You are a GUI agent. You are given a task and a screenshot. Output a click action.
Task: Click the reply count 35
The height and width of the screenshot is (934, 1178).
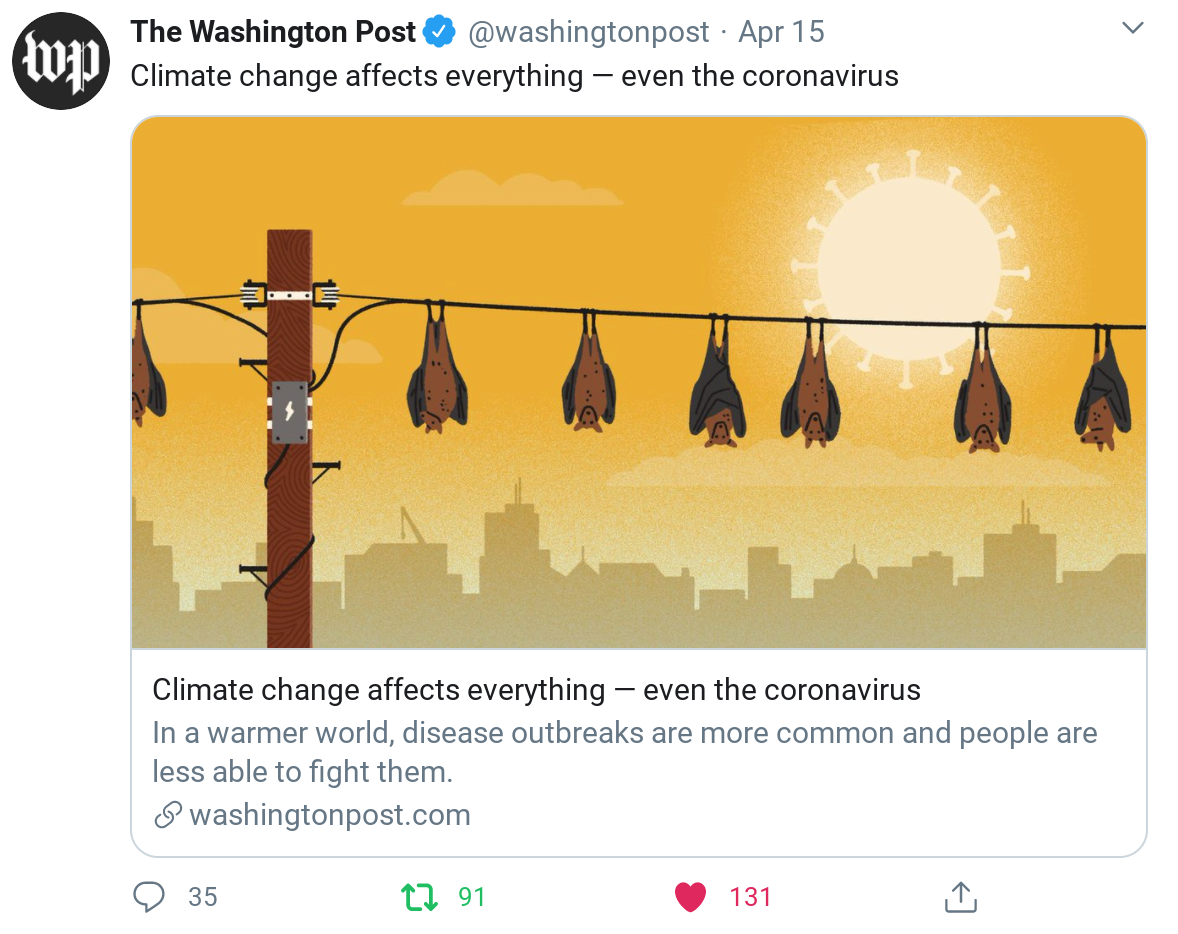[202, 897]
